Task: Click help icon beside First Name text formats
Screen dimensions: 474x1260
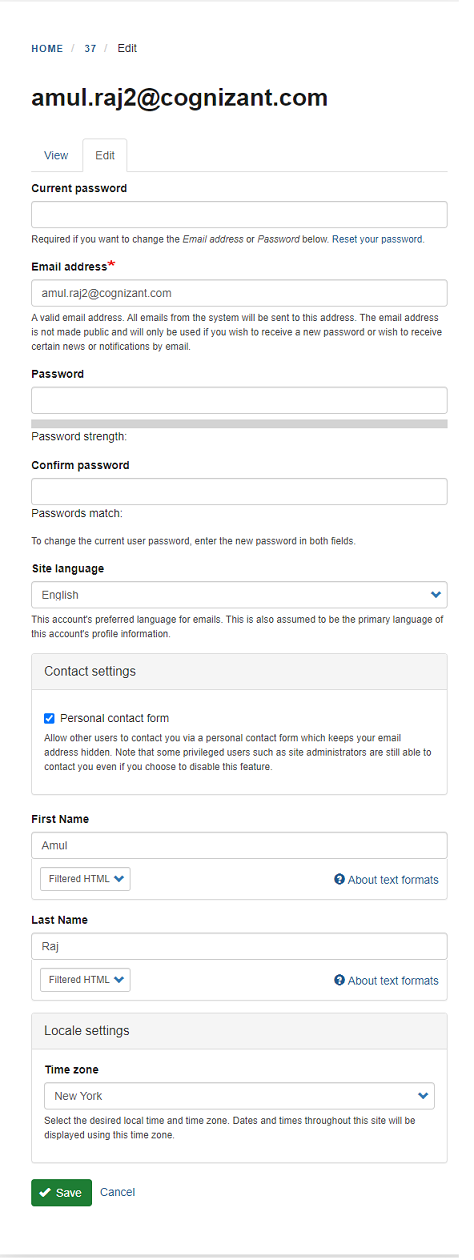Action: [339, 880]
